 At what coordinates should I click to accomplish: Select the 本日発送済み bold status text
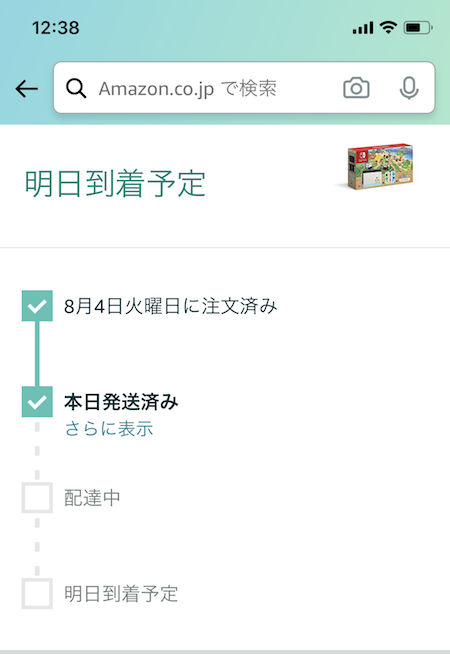pos(121,402)
